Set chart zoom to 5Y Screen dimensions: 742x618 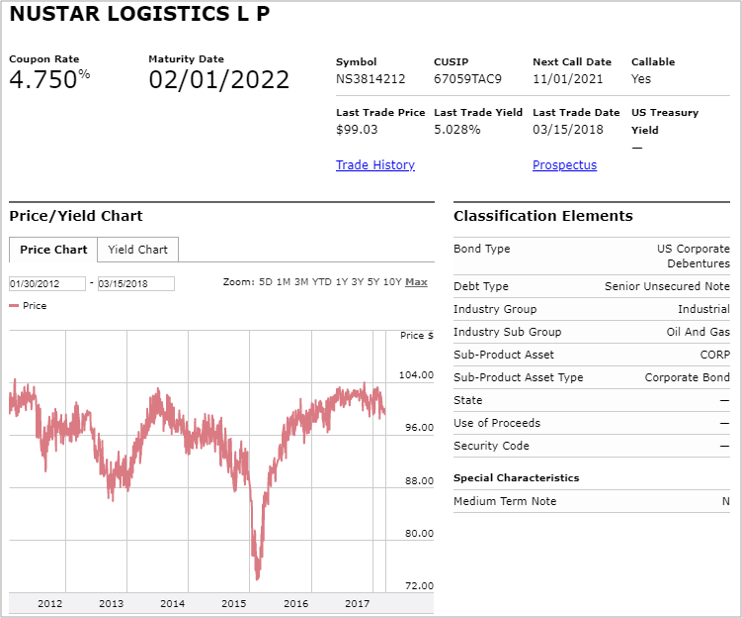click(373, 282)
